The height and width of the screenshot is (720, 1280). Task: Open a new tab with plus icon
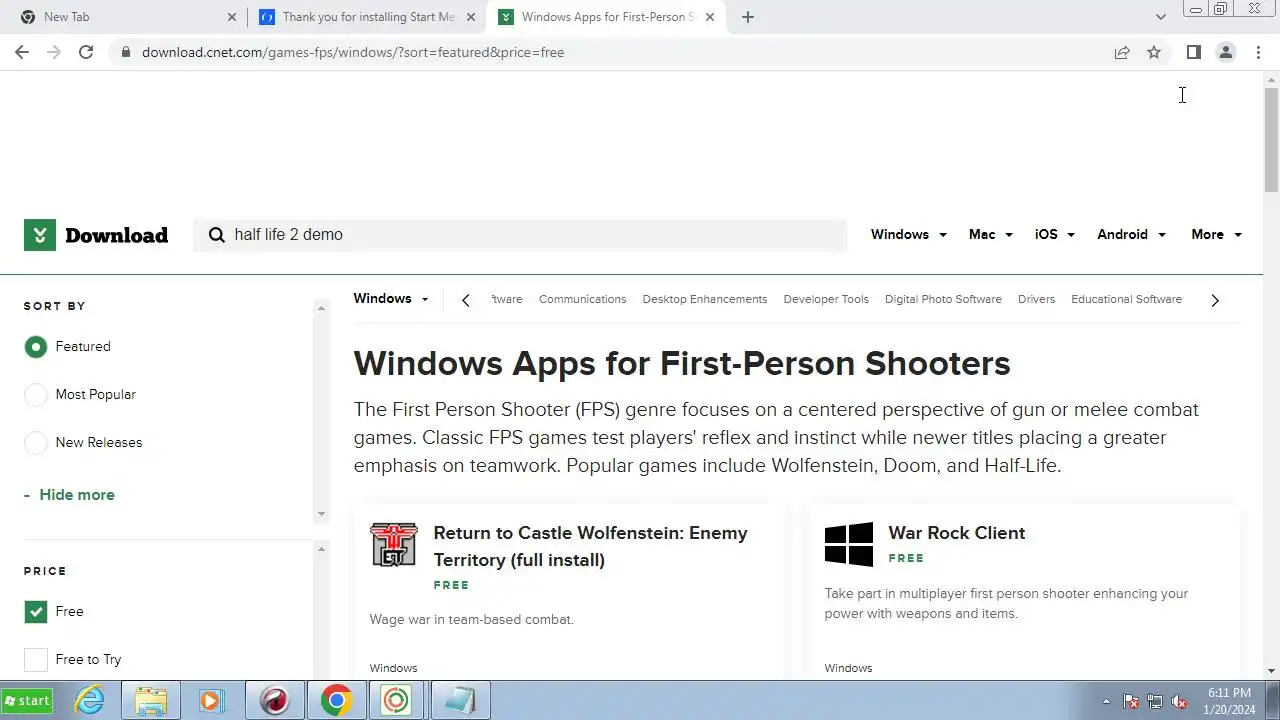(748, 17)
